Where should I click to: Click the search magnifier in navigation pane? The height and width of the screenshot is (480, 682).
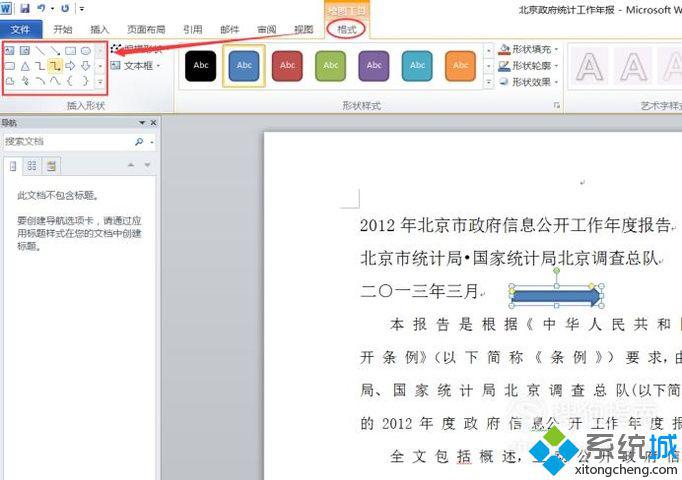tap(139, 142)
